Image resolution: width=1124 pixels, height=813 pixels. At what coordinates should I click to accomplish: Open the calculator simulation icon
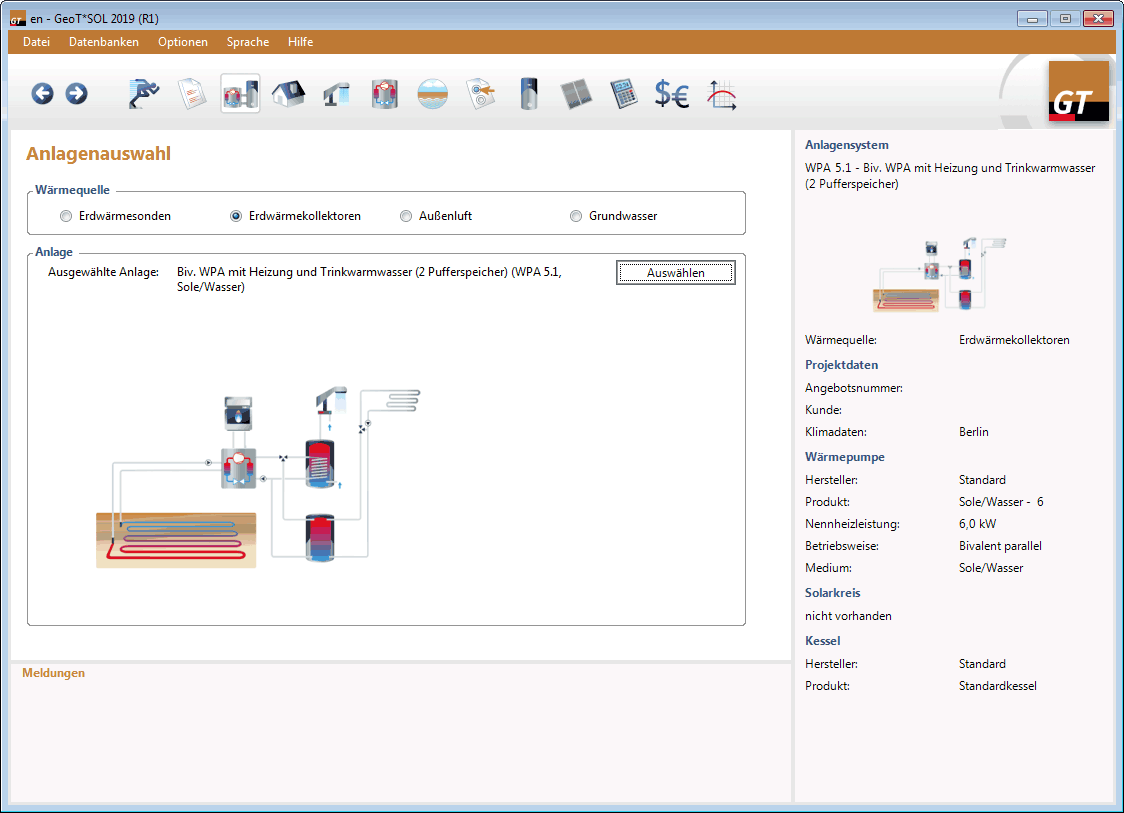(x=624, y=94)
